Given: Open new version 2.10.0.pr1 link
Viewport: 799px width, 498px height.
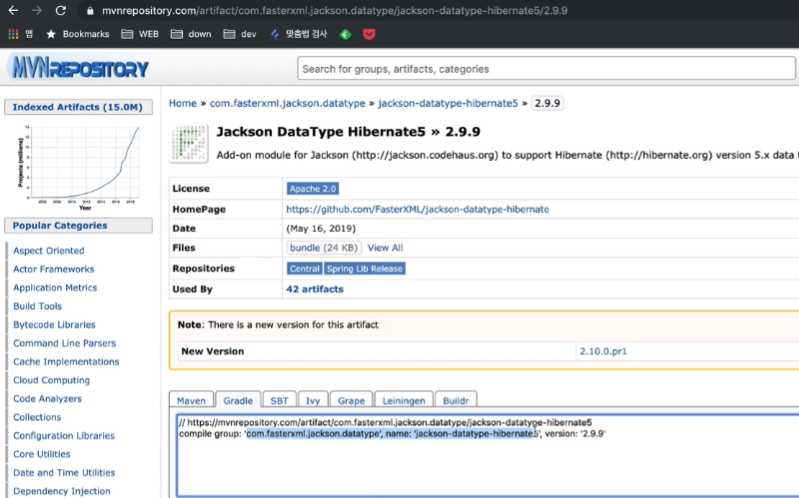Looking at the screenshot, I should (603, 351).
